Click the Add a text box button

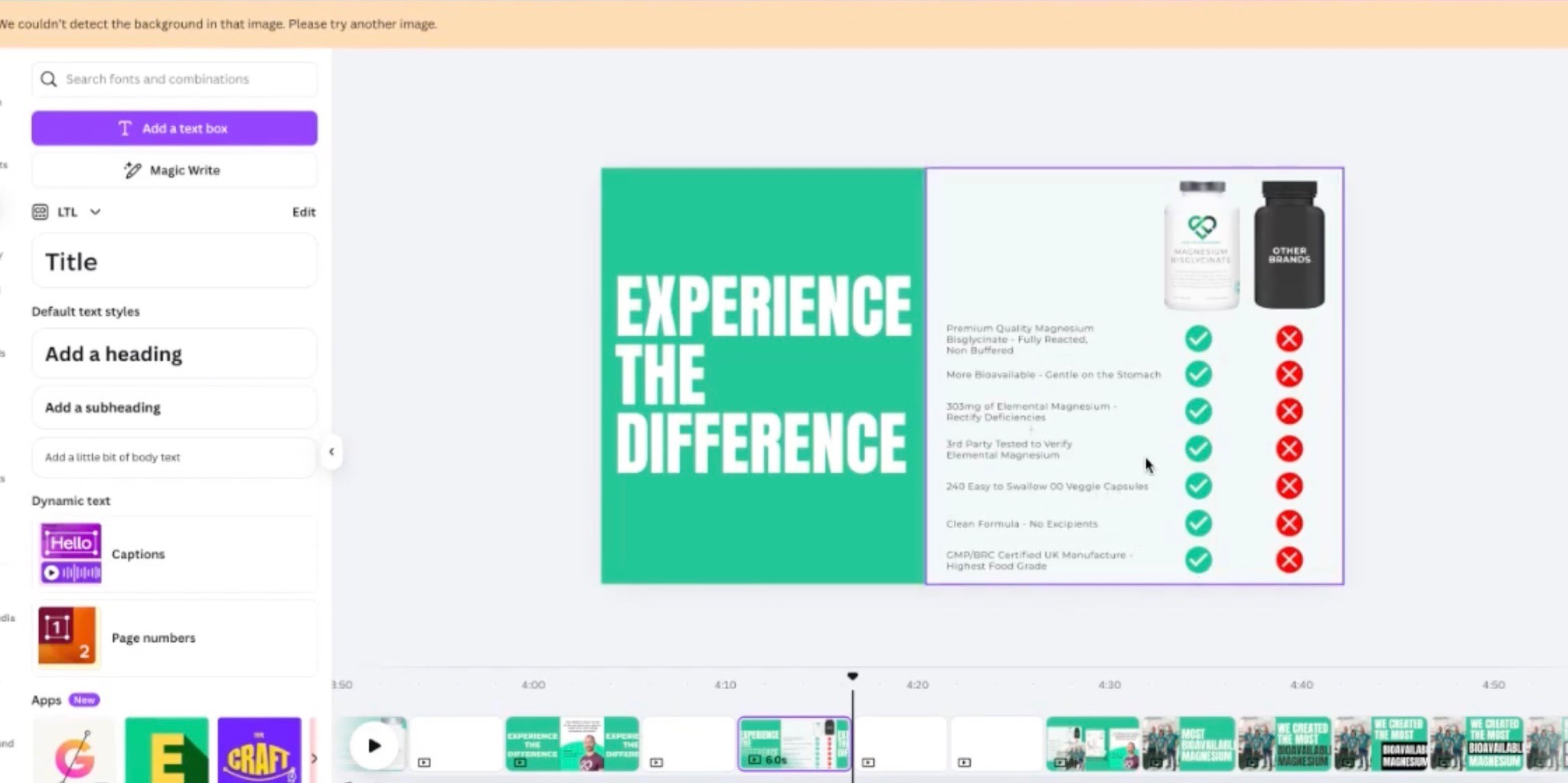click(175, 128)
